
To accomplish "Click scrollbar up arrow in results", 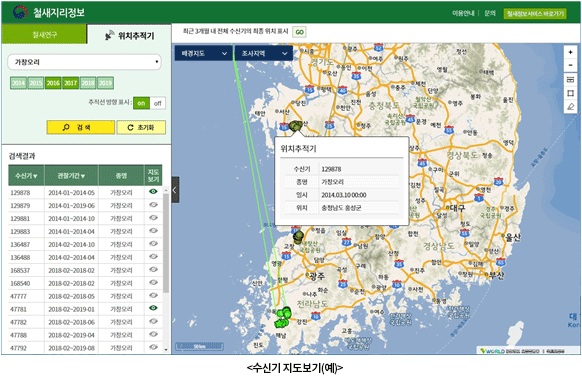I will pos(166,190).
